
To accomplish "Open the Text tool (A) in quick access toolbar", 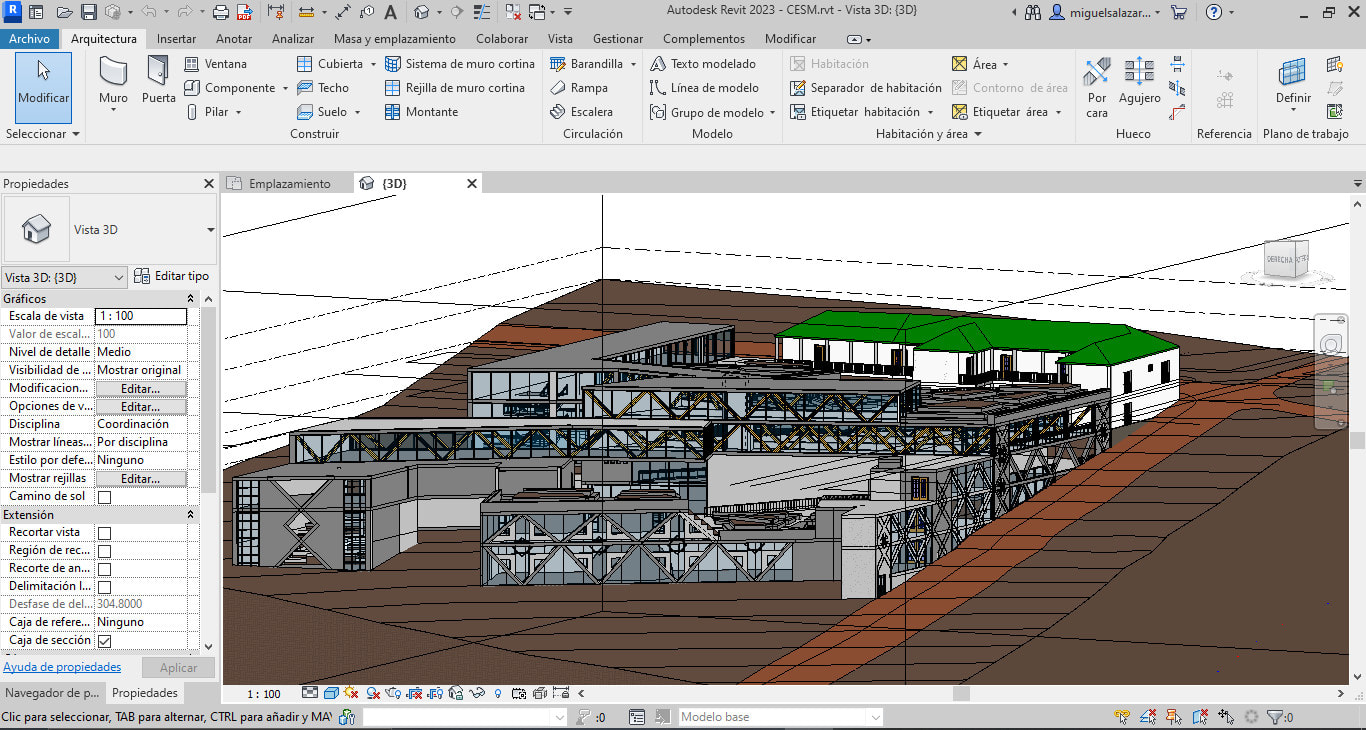I will (x=390, y=13).
